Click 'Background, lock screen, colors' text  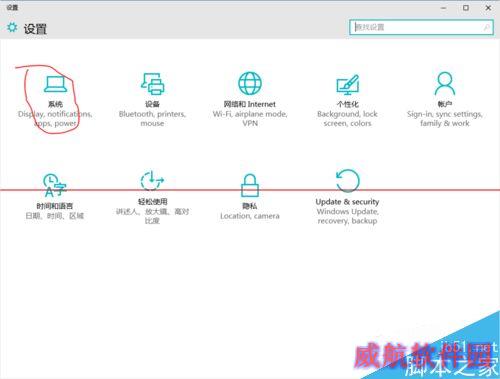pyautogui.click(x=347, y=119)
